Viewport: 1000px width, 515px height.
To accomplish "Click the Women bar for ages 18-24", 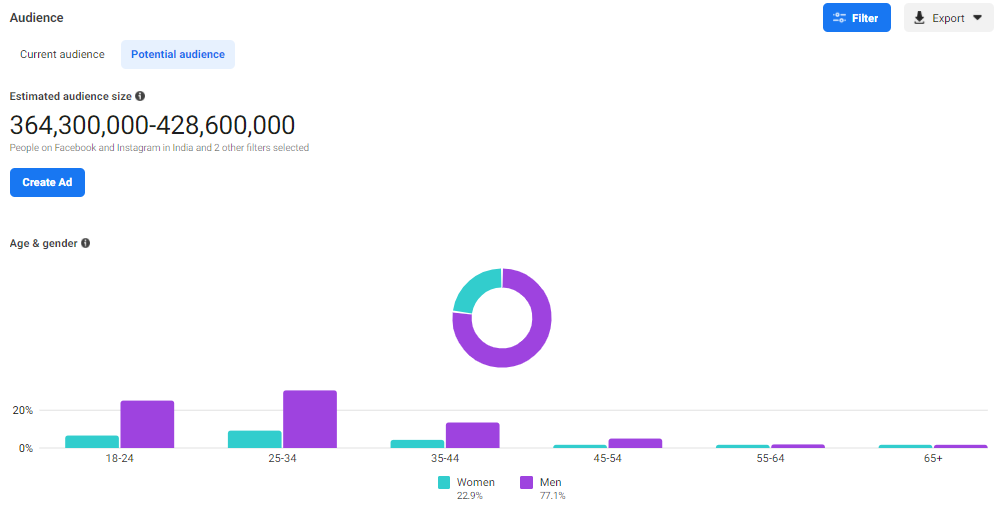I will (x=92, y=442).
